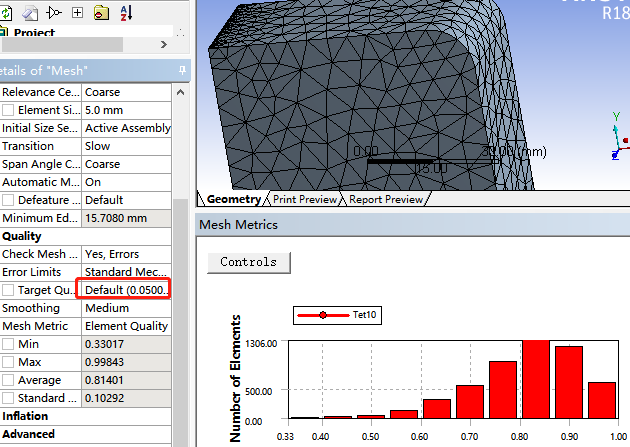
Task: Click the Controls button in Mesh Metrics
Action: click(249, 262)
